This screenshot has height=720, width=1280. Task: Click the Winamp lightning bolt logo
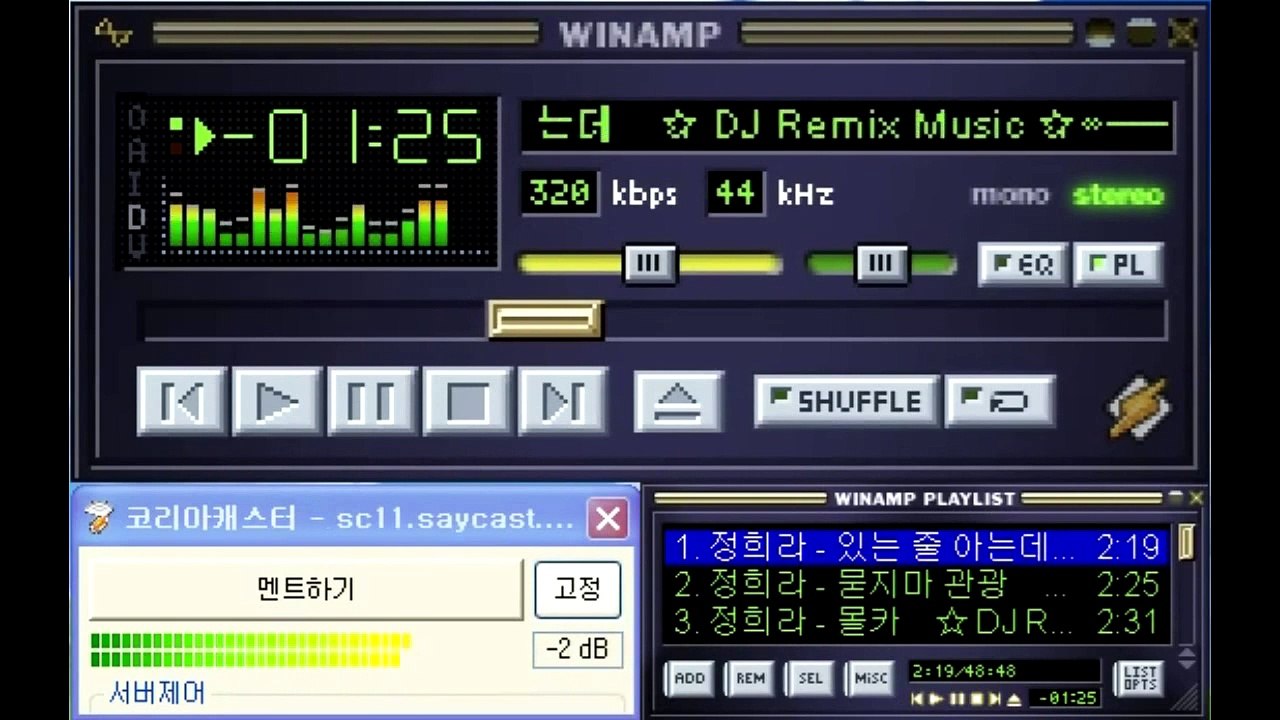tap(1138, 406)
